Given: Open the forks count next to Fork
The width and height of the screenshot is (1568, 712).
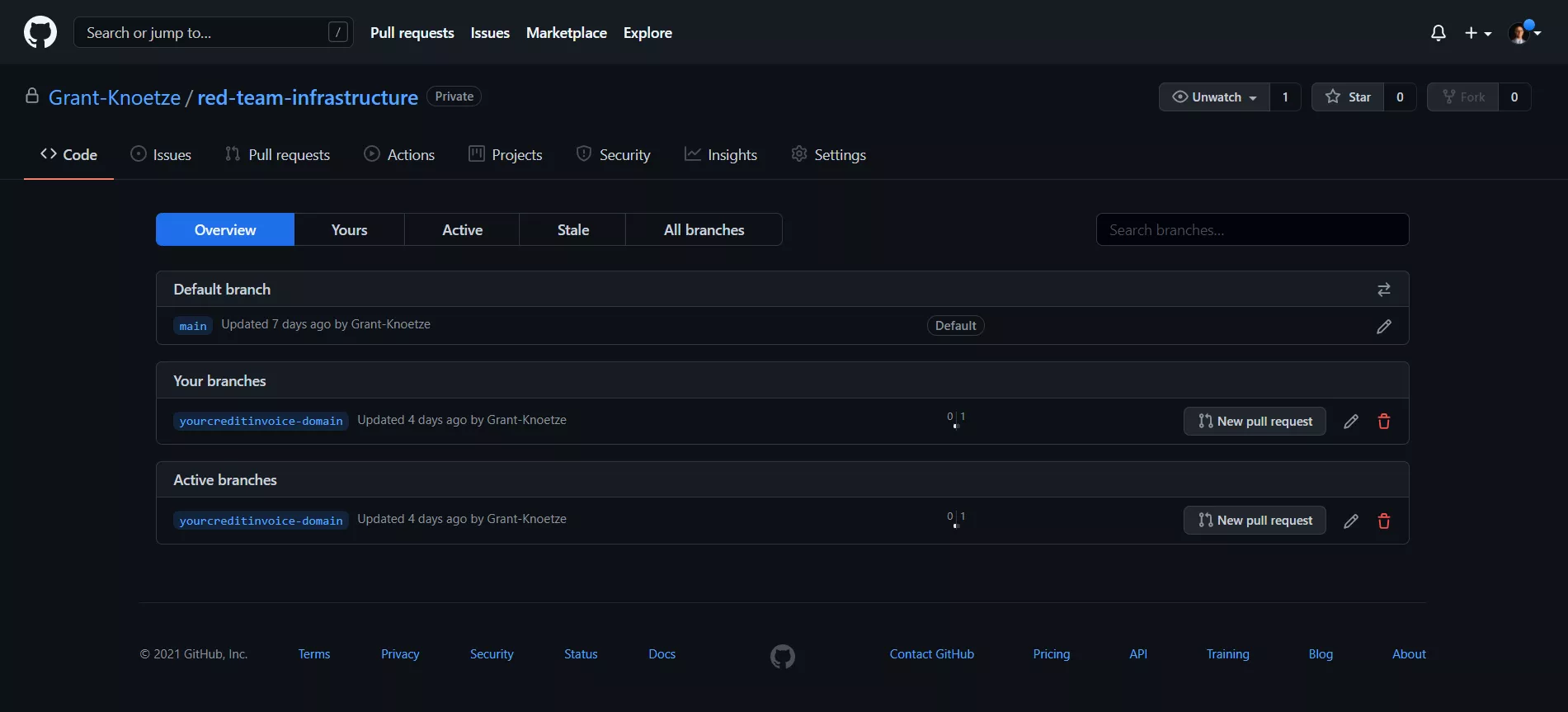Looking at the screenshot, I should pyautogui.click(x=1514, y=97).
